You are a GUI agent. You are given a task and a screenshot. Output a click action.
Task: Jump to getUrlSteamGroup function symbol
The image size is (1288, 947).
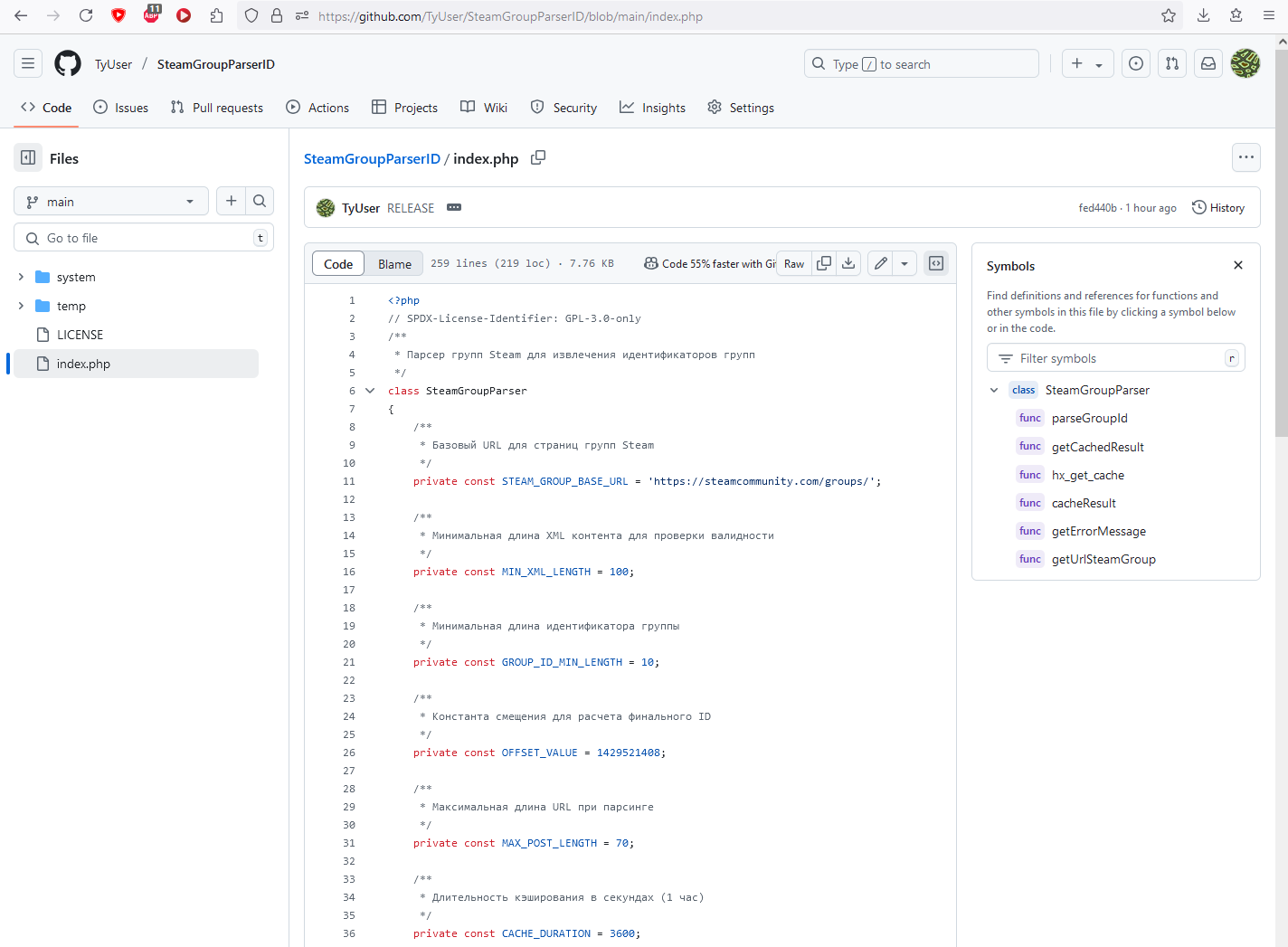pos(1103,559)
